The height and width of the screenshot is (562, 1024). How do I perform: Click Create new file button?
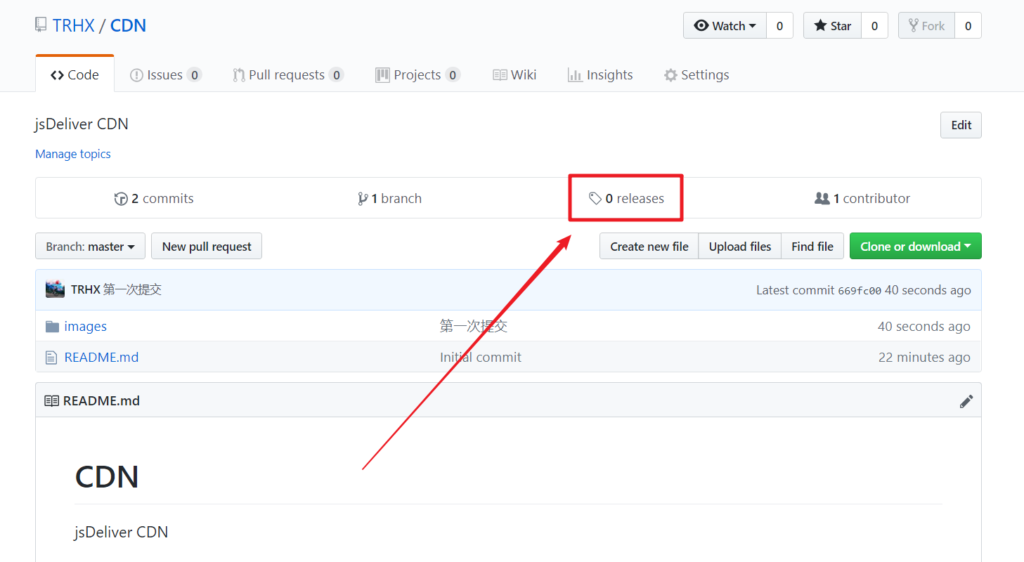(x=649, y=246)
